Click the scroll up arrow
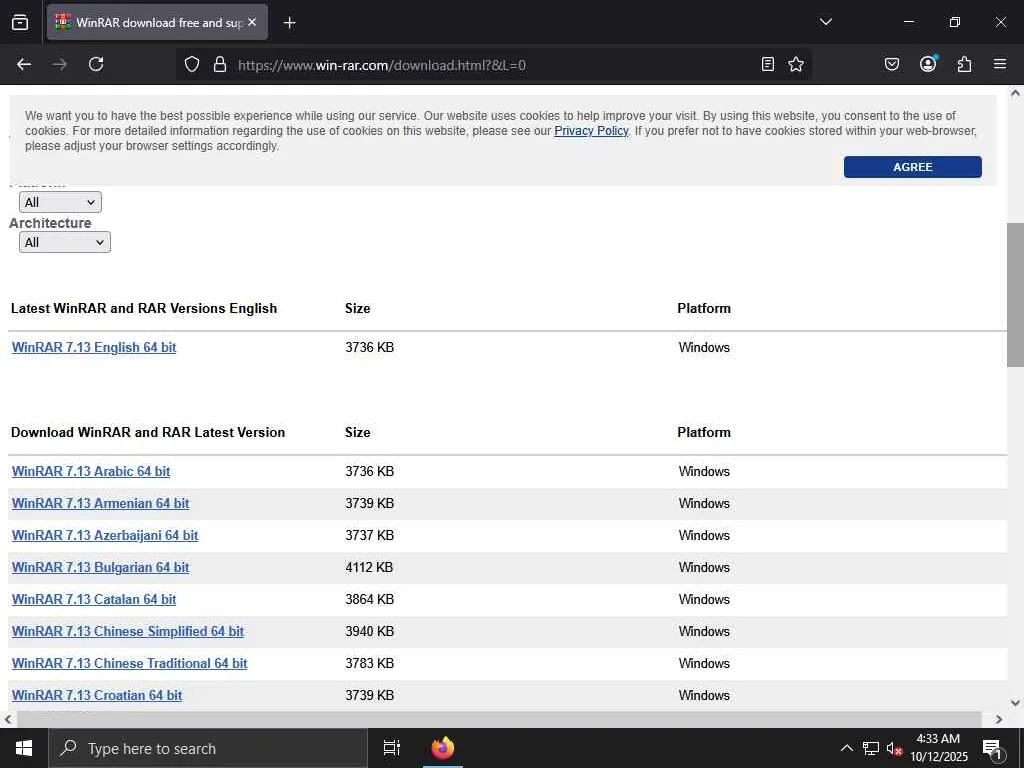Image resolution: width=1024 pixels, height=768 pixels. click(x=1015, y=93)
